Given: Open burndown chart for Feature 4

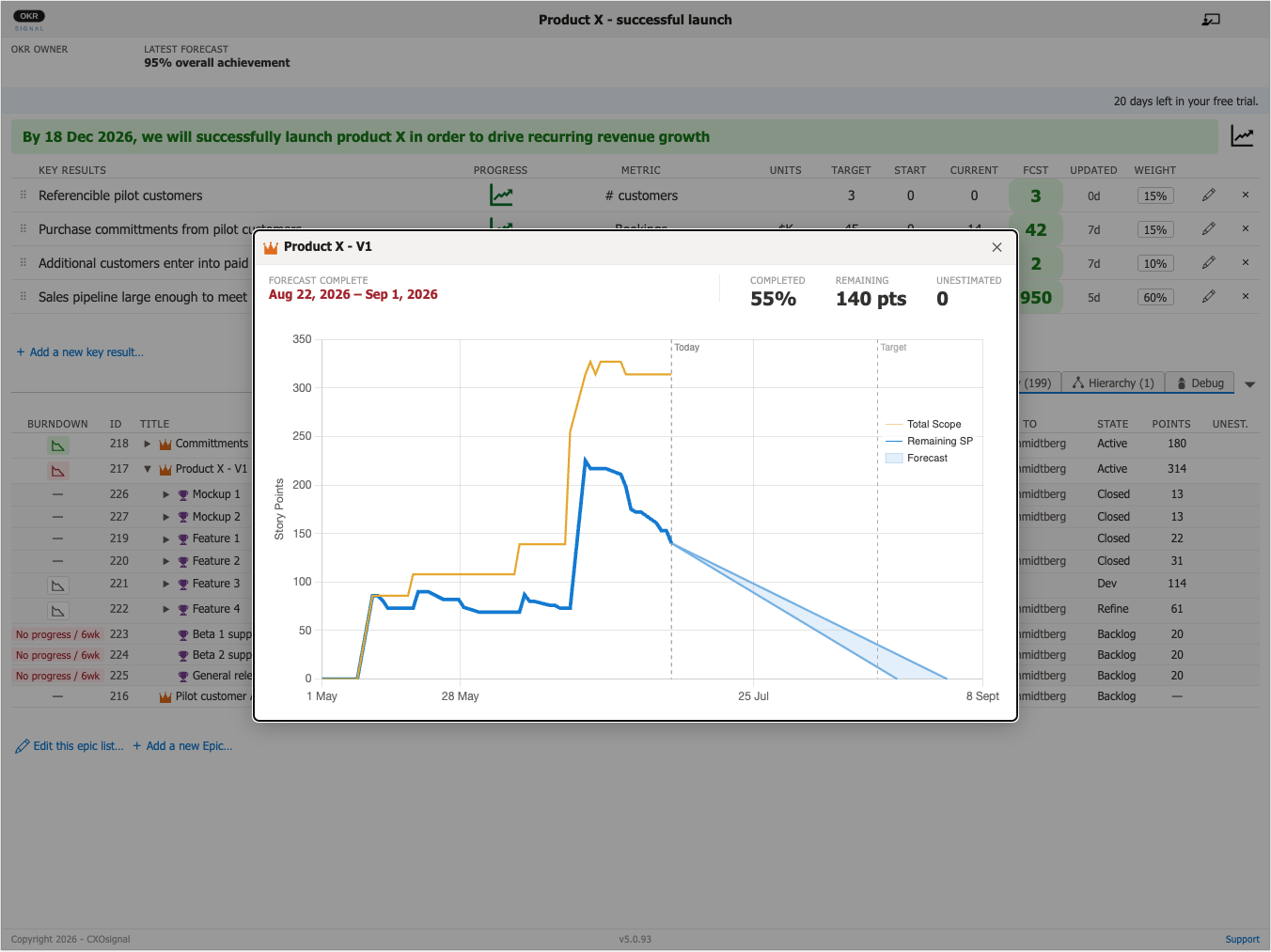Looking at the screenshot, I should click(58, 611).
